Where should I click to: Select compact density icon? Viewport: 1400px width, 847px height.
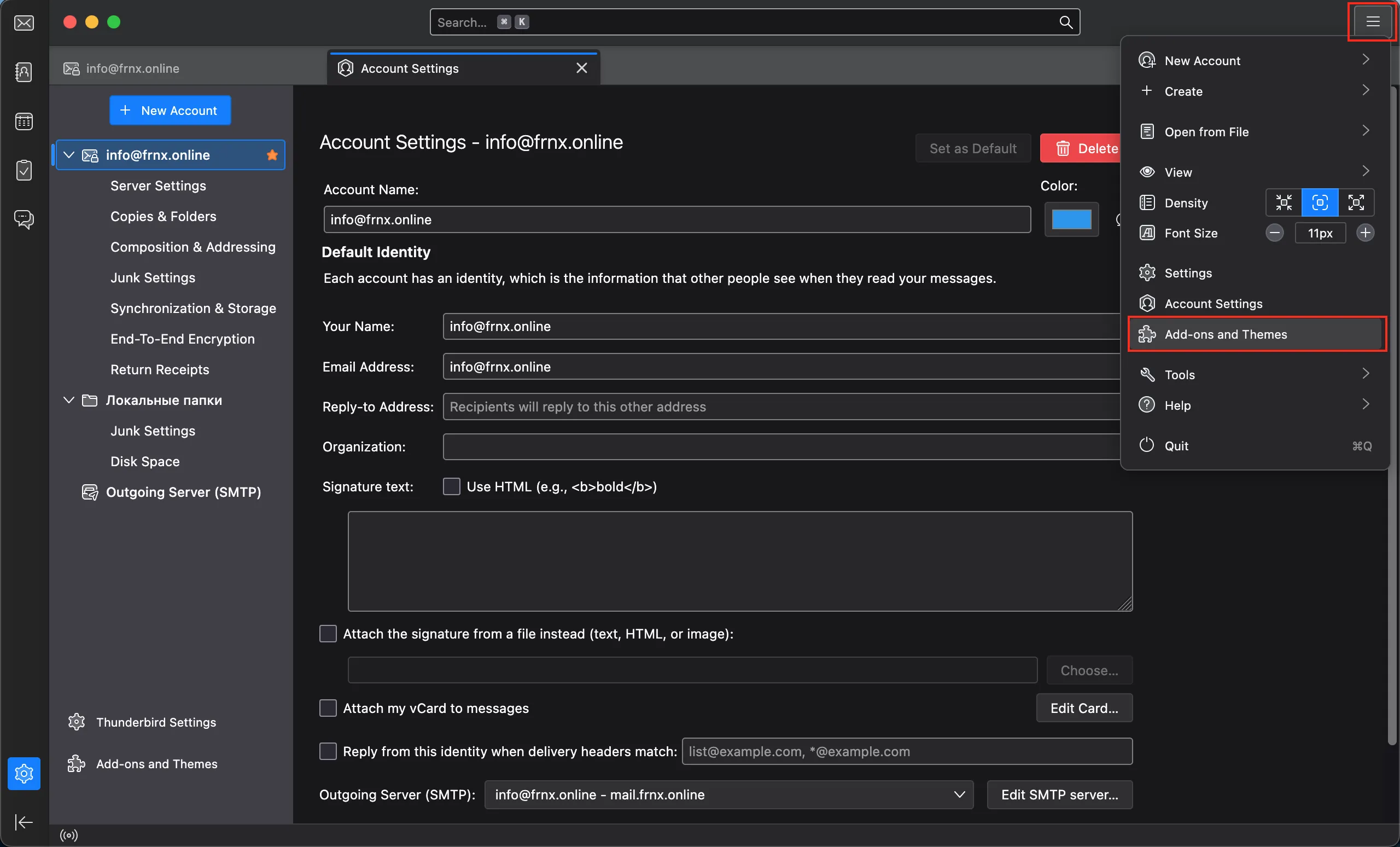click(1284, 202)
